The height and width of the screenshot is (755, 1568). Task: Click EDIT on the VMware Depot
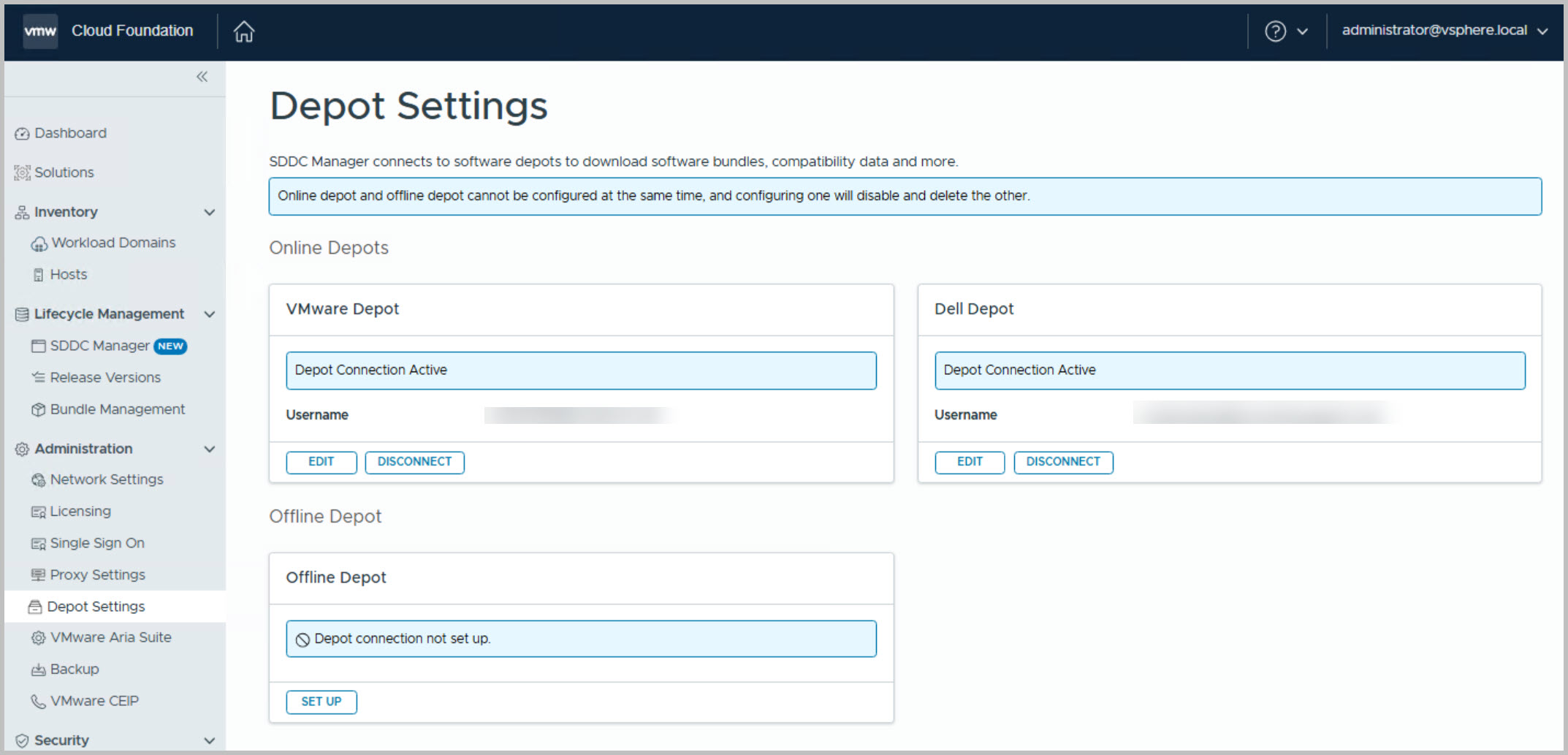(321, 462)
